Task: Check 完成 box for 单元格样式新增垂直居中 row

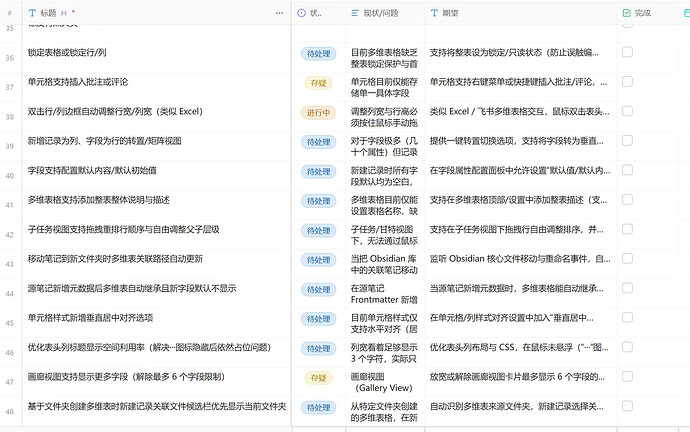Action: (628, 318)
